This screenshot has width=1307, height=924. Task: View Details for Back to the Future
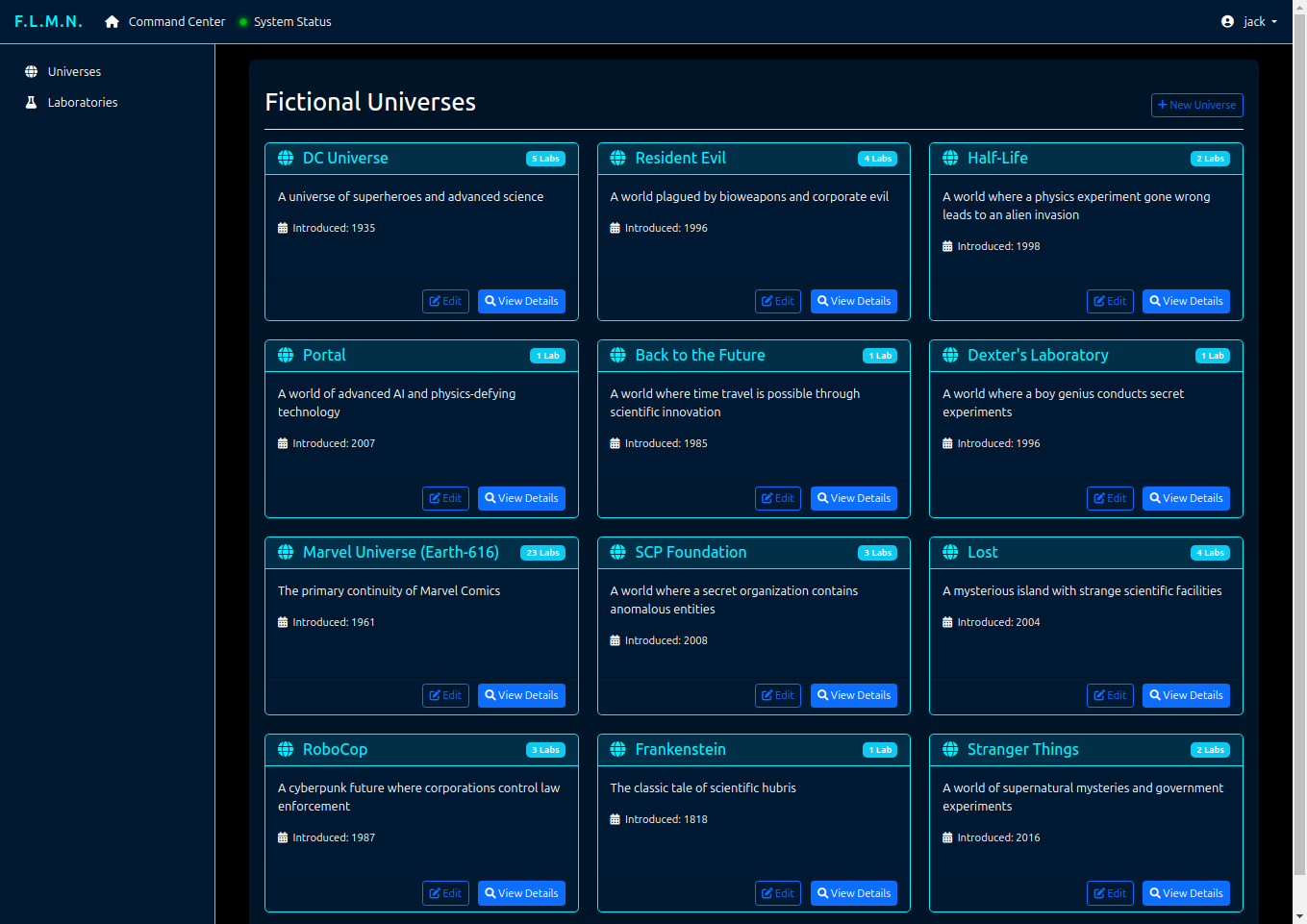tap(854, 498)
